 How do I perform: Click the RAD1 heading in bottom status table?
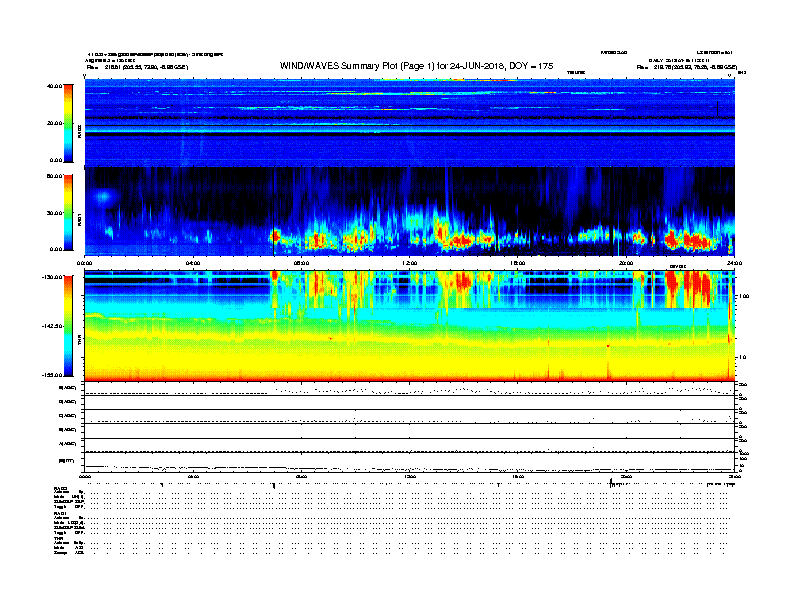60,514
